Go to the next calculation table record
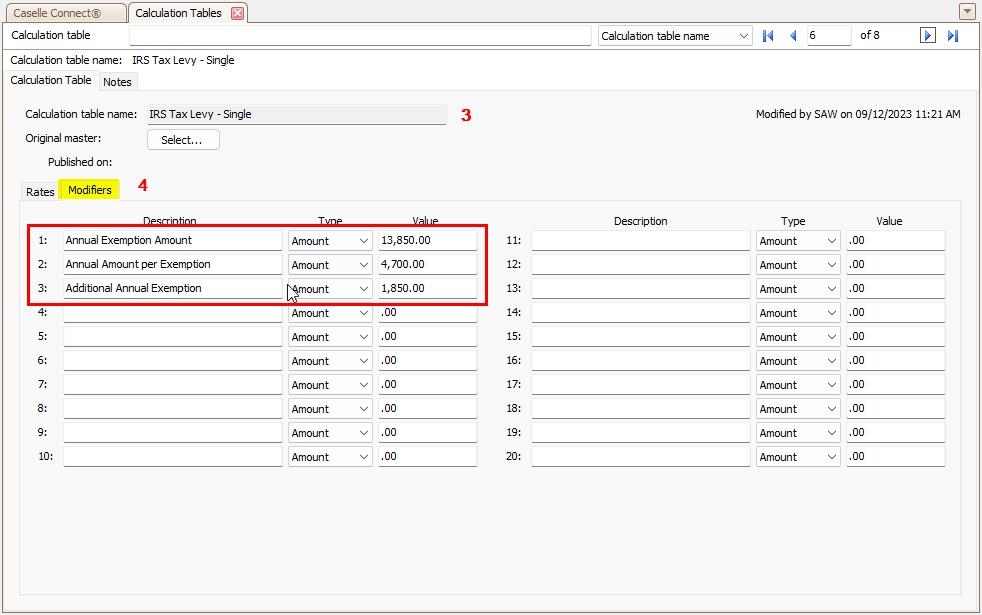Image resolution: width=982 pixels, height=615 pixels. point(928,36)
